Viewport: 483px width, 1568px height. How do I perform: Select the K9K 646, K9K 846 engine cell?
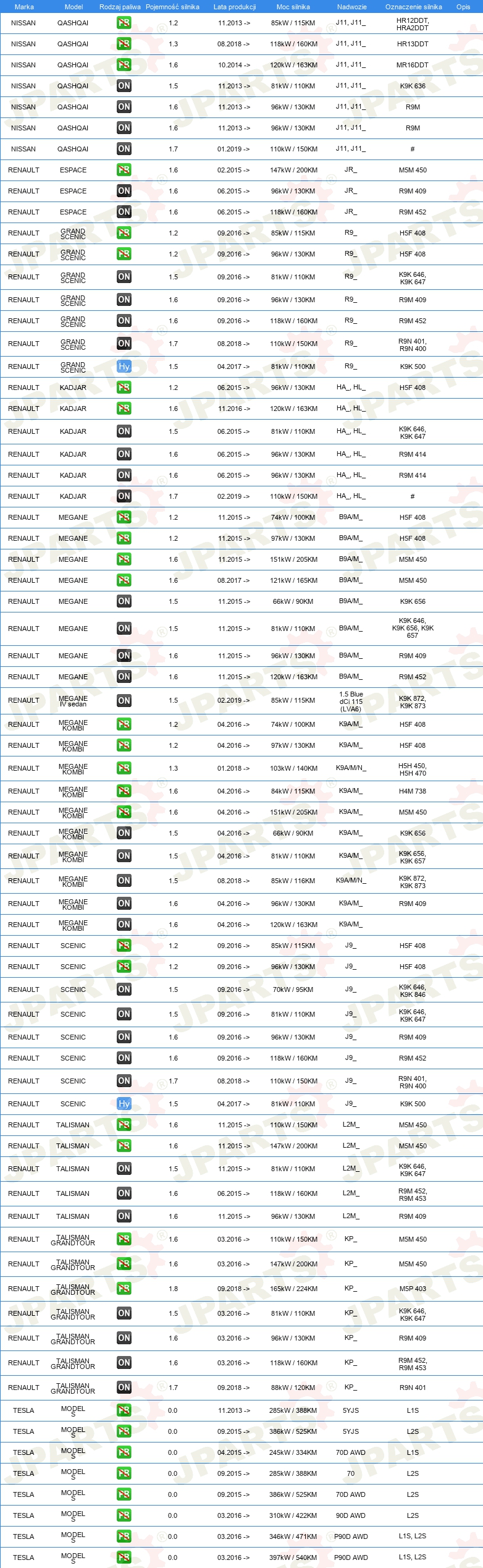(x=413, y=990)
